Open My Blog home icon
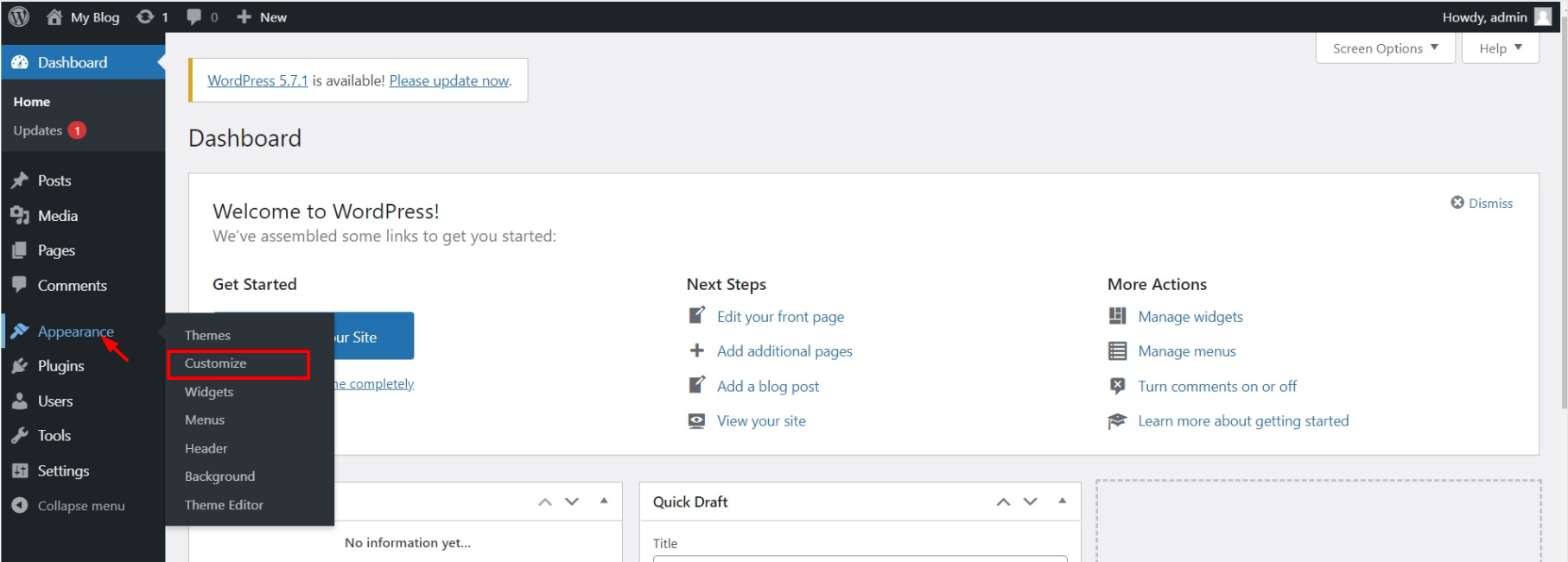Screen dimensions: 1568x562 (x=54, y=16)
